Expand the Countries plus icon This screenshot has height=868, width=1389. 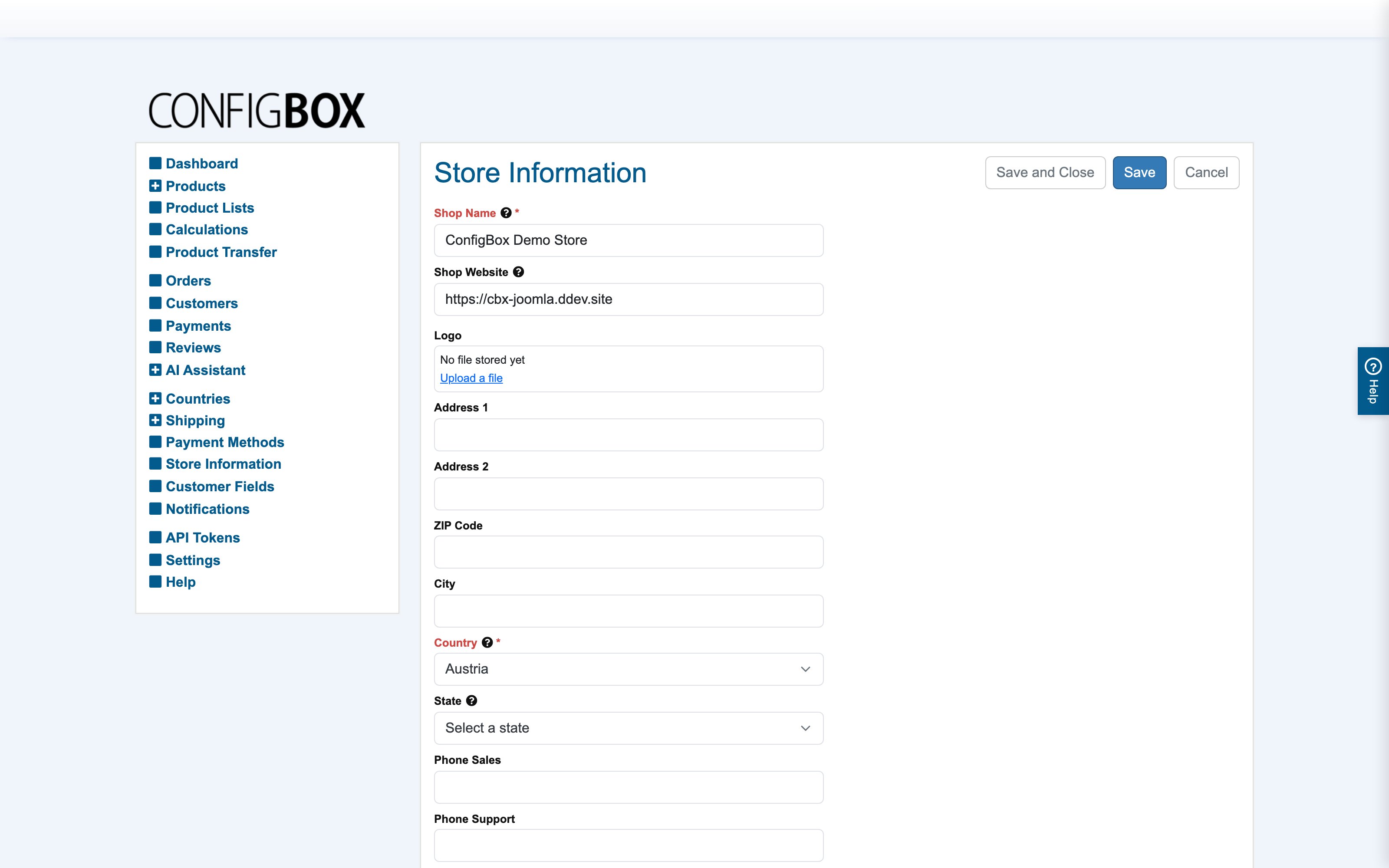pyautogui.click(x=155, y=398)
